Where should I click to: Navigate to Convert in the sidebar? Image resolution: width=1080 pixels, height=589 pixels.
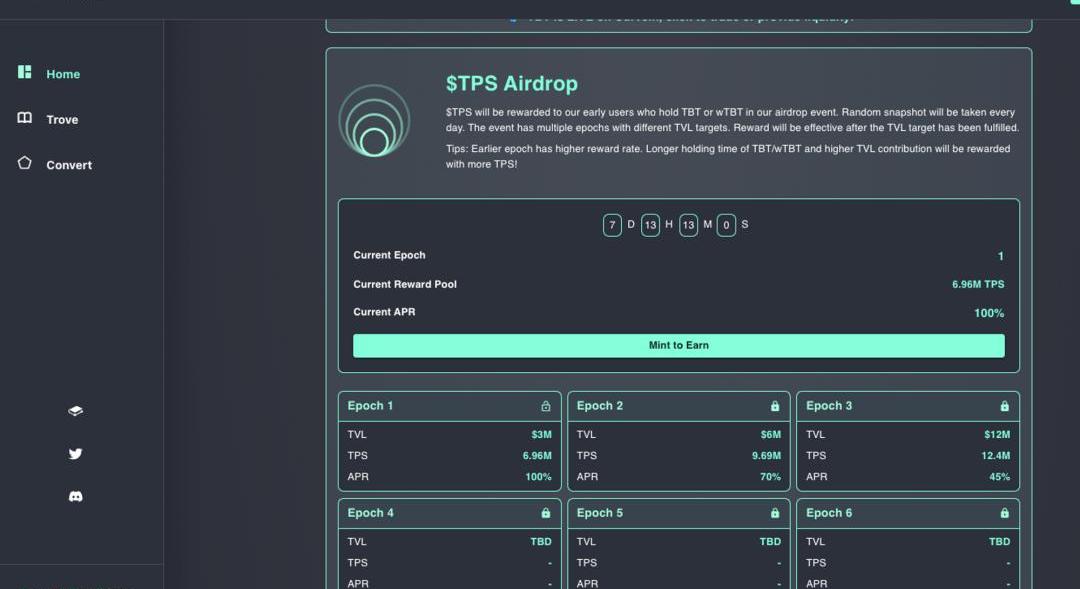pos(68,165)
